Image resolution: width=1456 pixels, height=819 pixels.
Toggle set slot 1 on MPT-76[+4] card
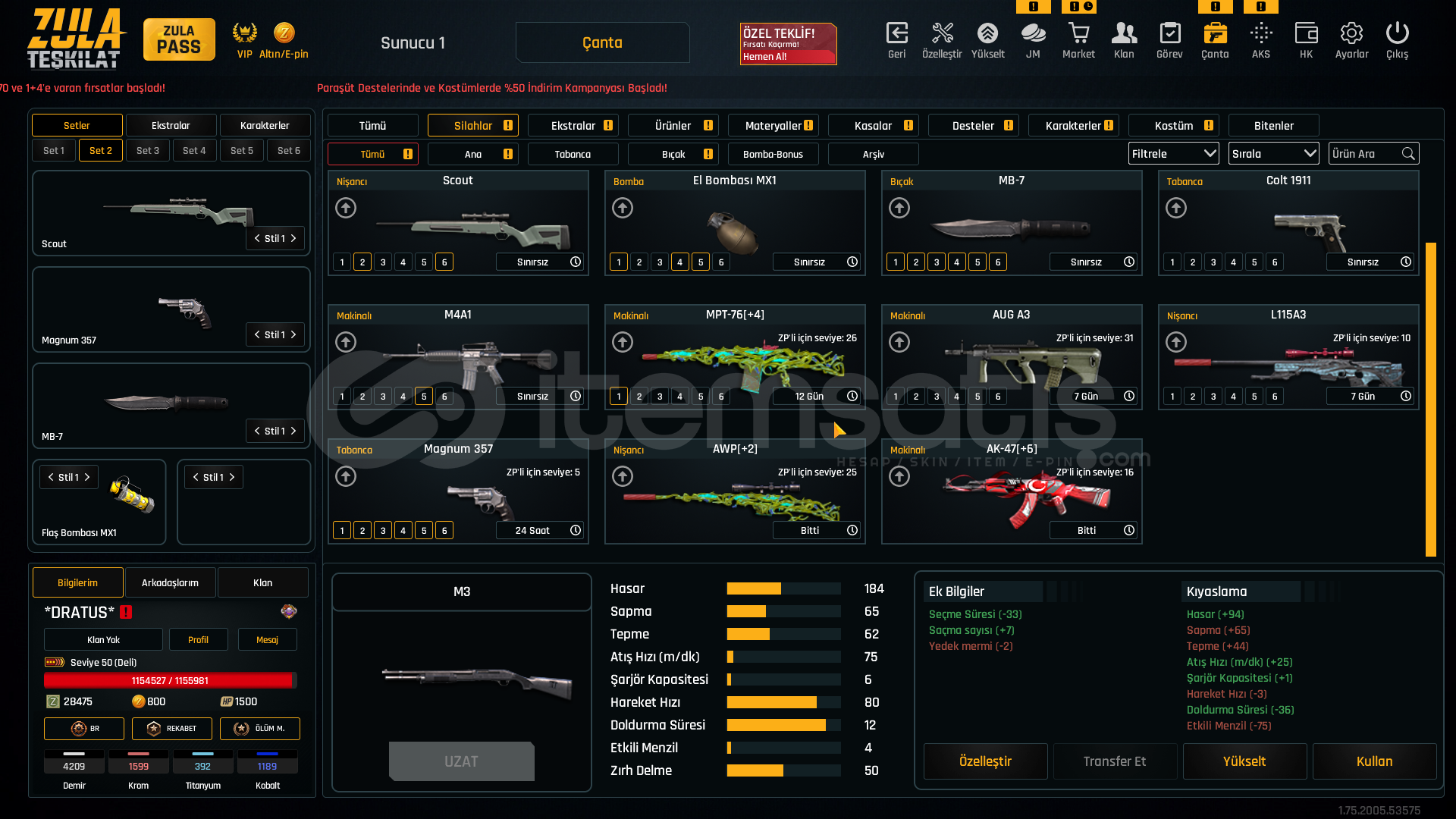coord(619,396)
